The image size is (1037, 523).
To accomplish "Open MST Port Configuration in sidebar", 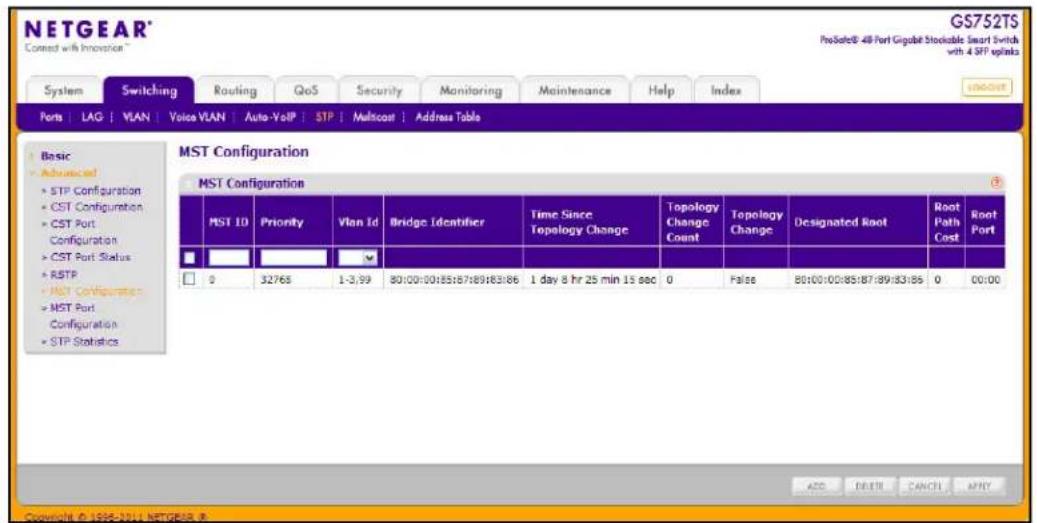I will coord(83,316).
